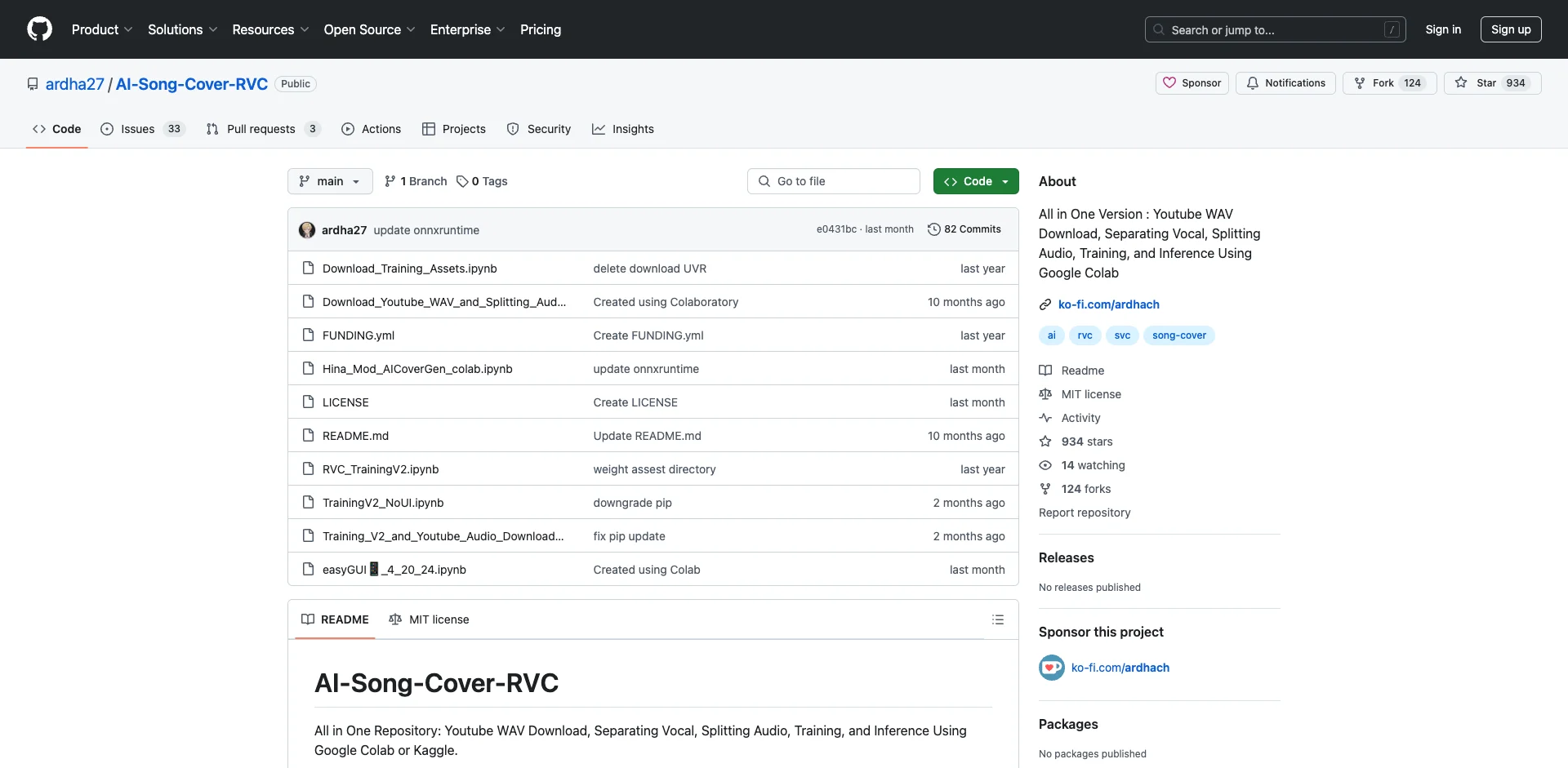The image size is (1568, 768).
Task: Open the README outline list icon
Action: click(x=998, y=619)
